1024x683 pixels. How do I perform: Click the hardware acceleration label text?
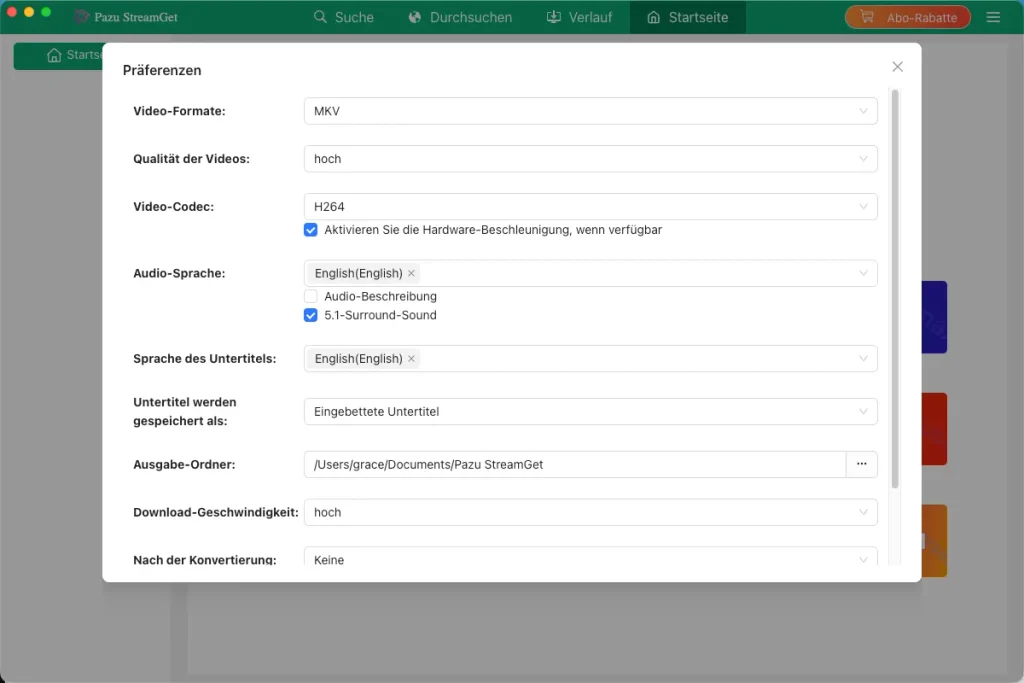coord(493,230)
